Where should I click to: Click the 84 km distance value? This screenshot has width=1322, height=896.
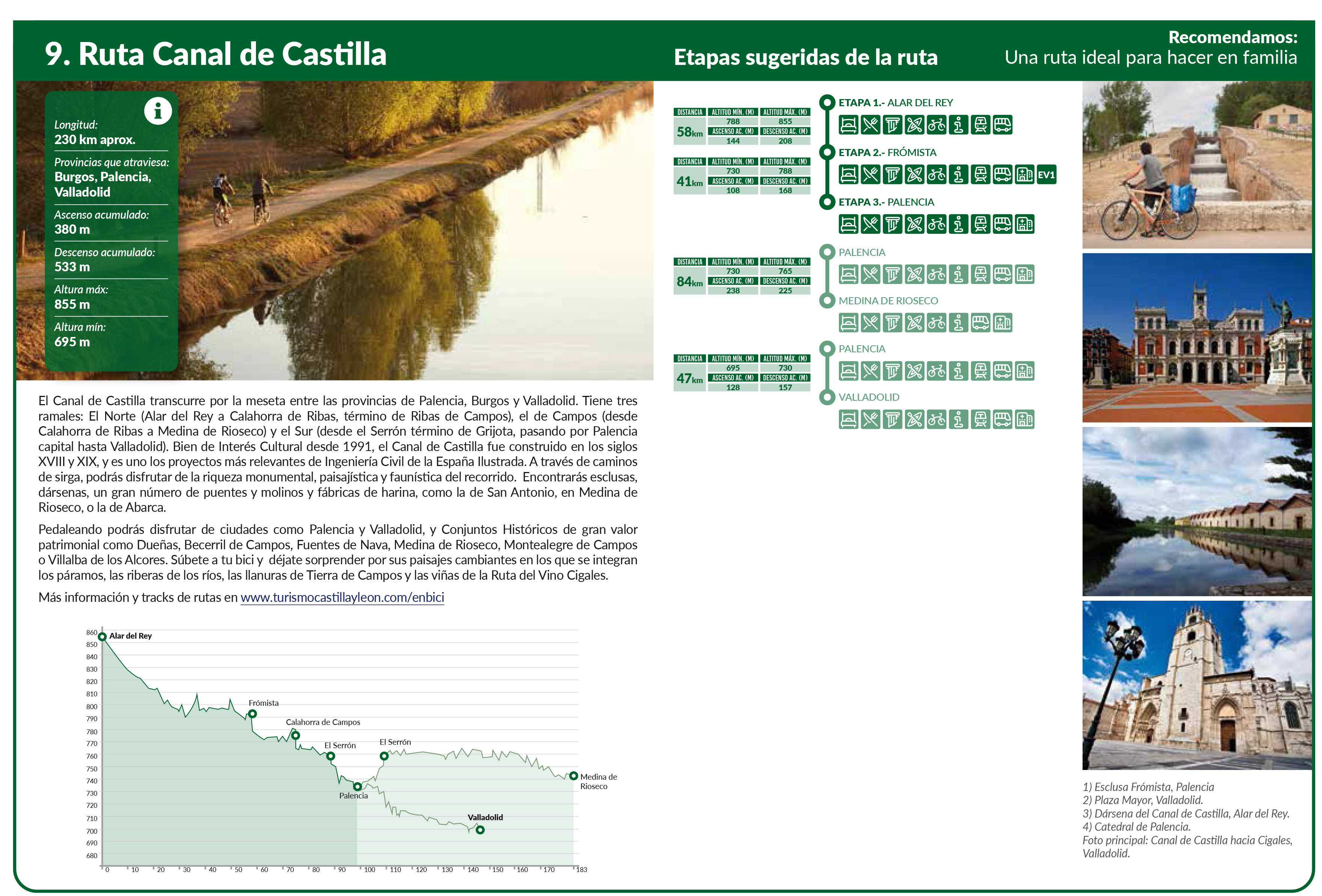tap(690, 281)
